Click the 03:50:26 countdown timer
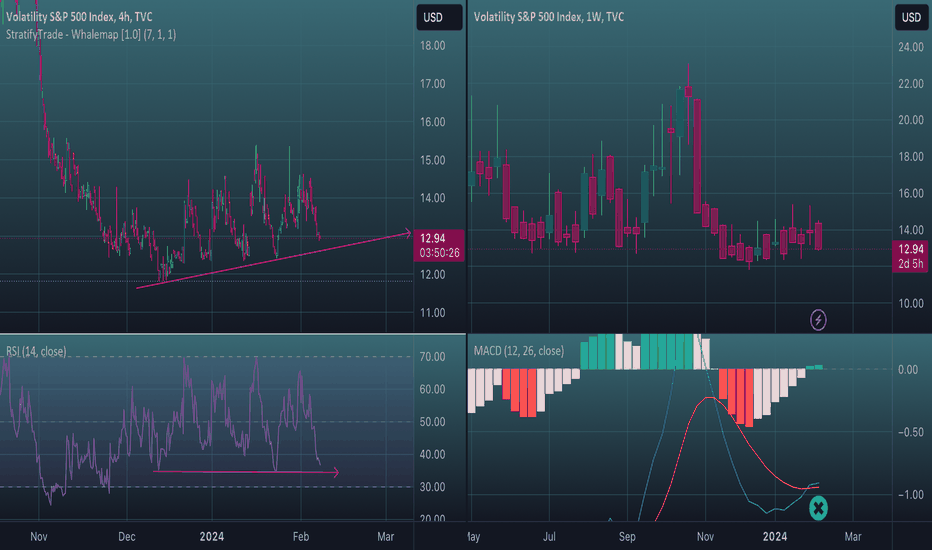 pos(439,253)
